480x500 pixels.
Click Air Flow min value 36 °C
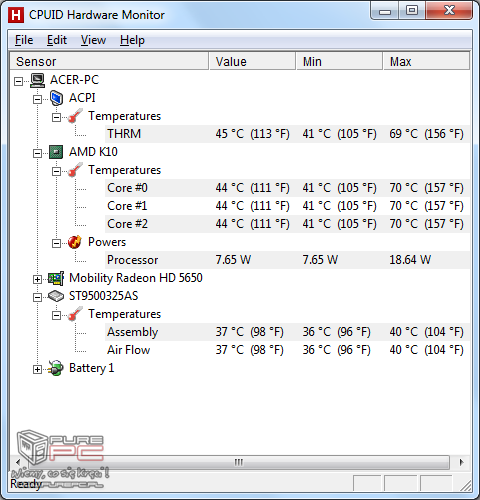(336, 350)
